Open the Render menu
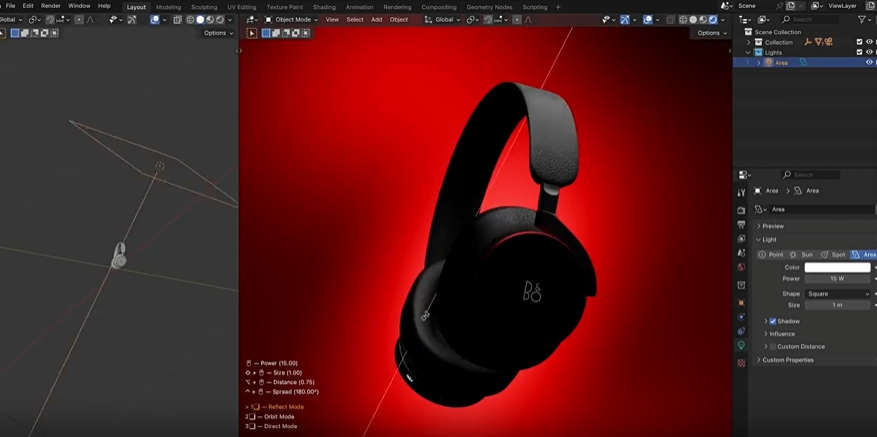Screen dimensions: 877x437 pyautogui.click(x=50, y=6)
